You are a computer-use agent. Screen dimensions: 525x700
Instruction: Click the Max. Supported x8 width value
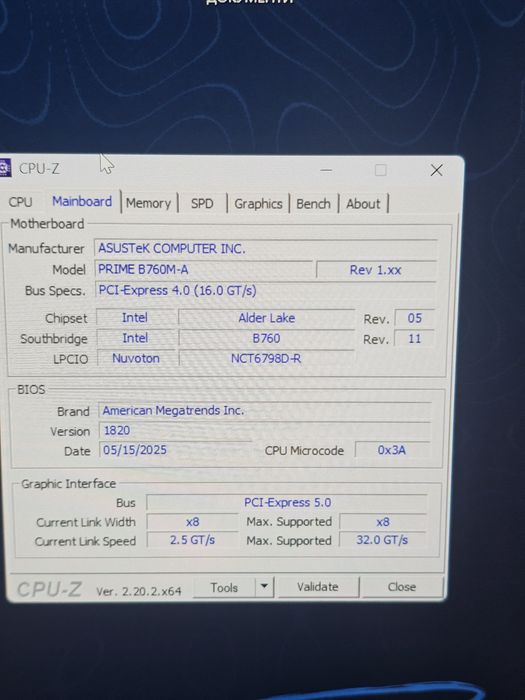[x=383, y=522]
